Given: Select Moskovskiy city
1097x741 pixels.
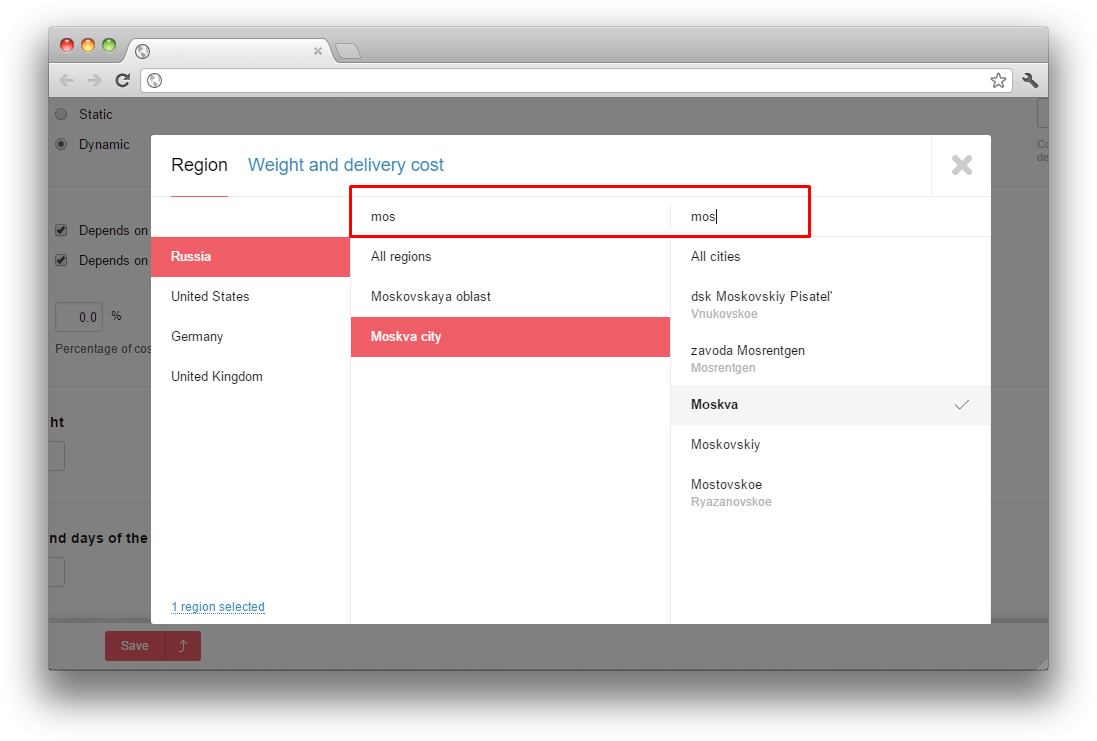Looking at the screenshot, I should (830, 444).
